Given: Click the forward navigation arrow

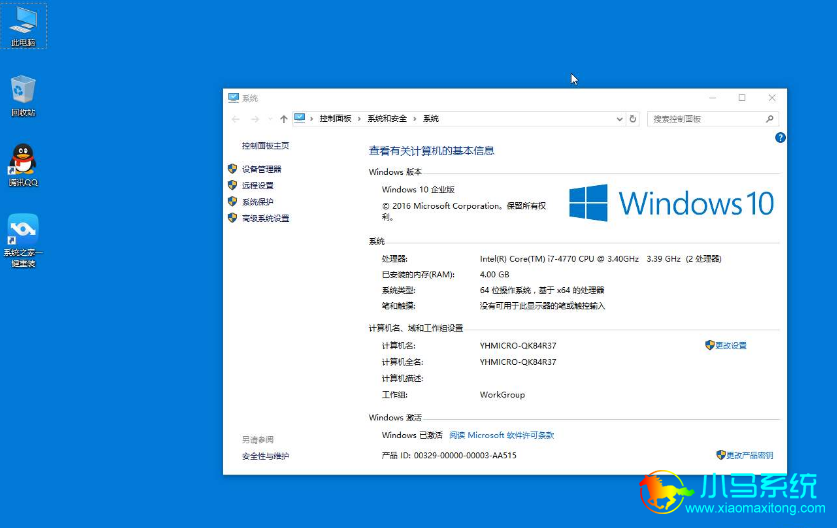Looking at the screenshot, I should 255,119.
